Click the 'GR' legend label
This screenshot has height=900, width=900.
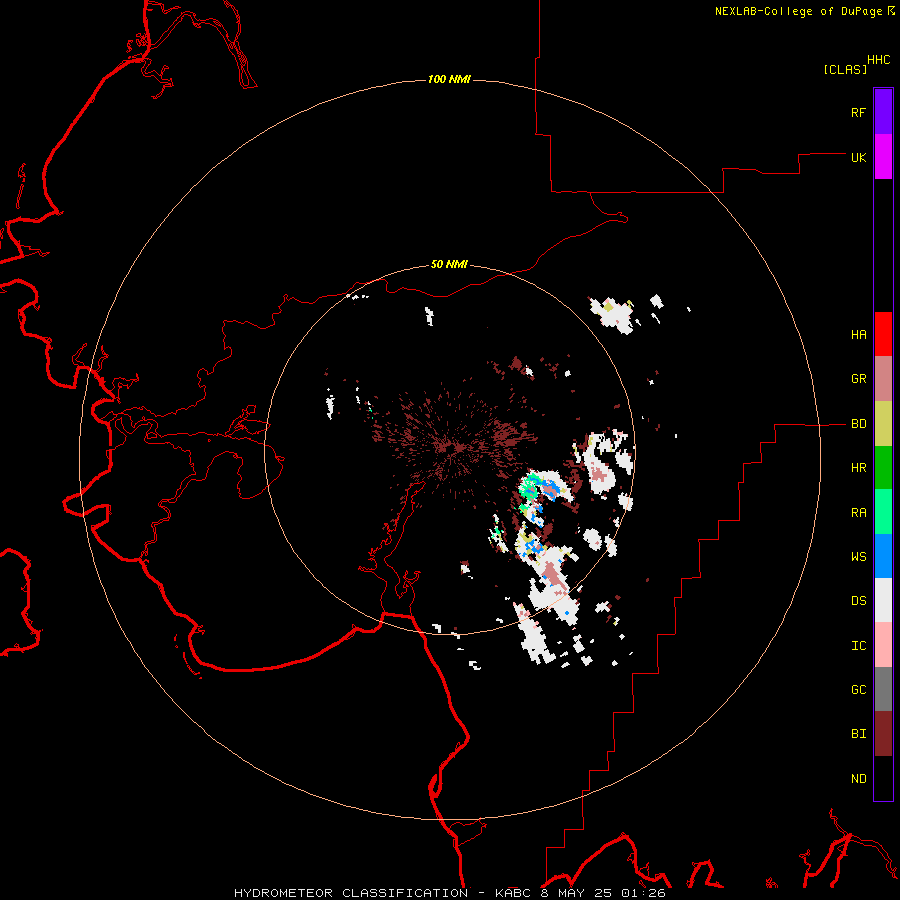click(858, 379)
